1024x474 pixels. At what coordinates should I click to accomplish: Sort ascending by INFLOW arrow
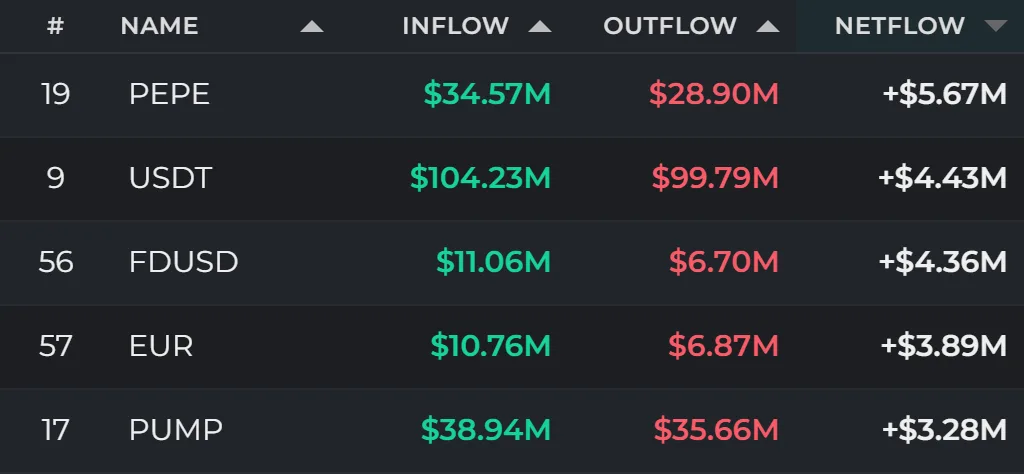pos(540,26)
